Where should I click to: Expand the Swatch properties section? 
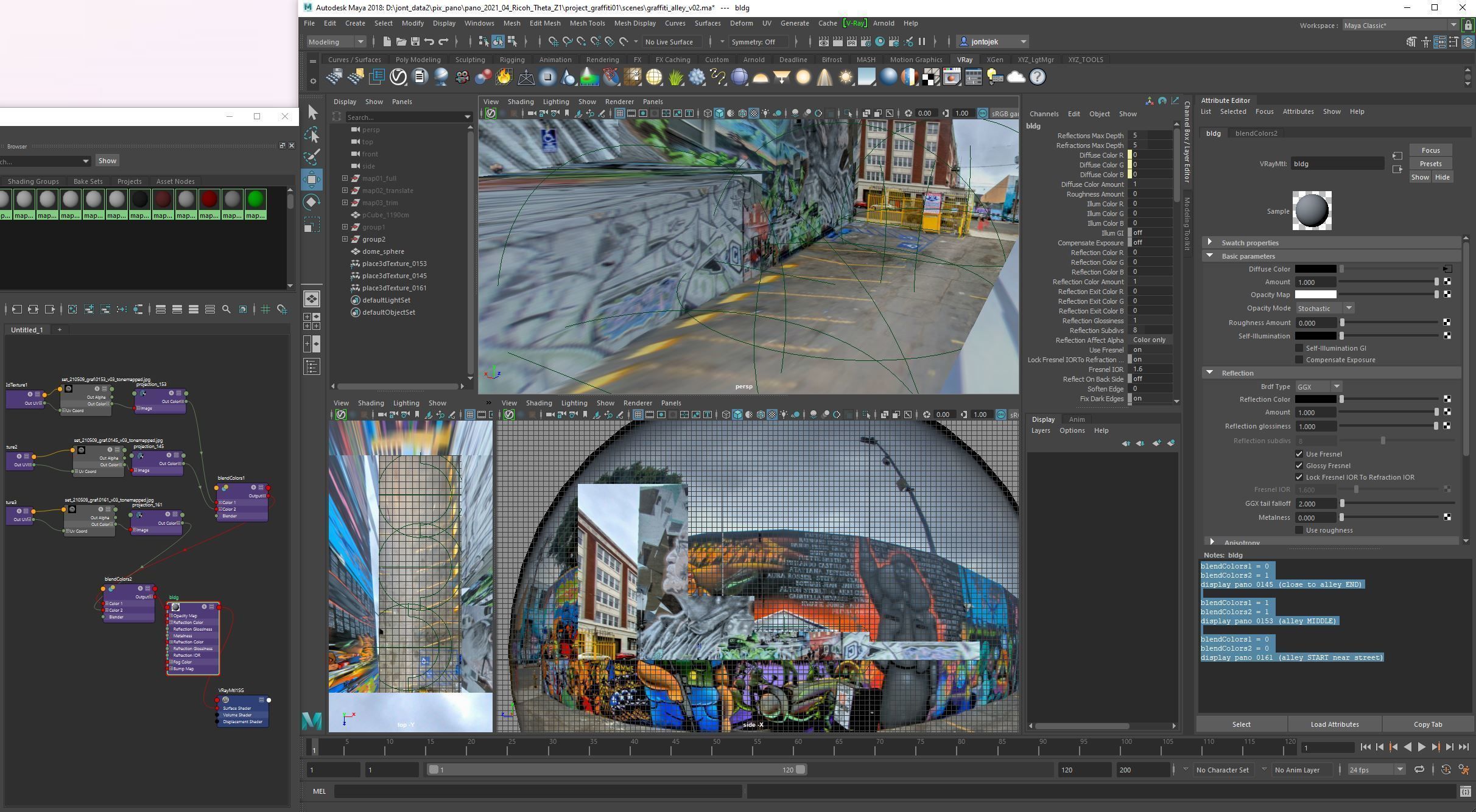1210,242
